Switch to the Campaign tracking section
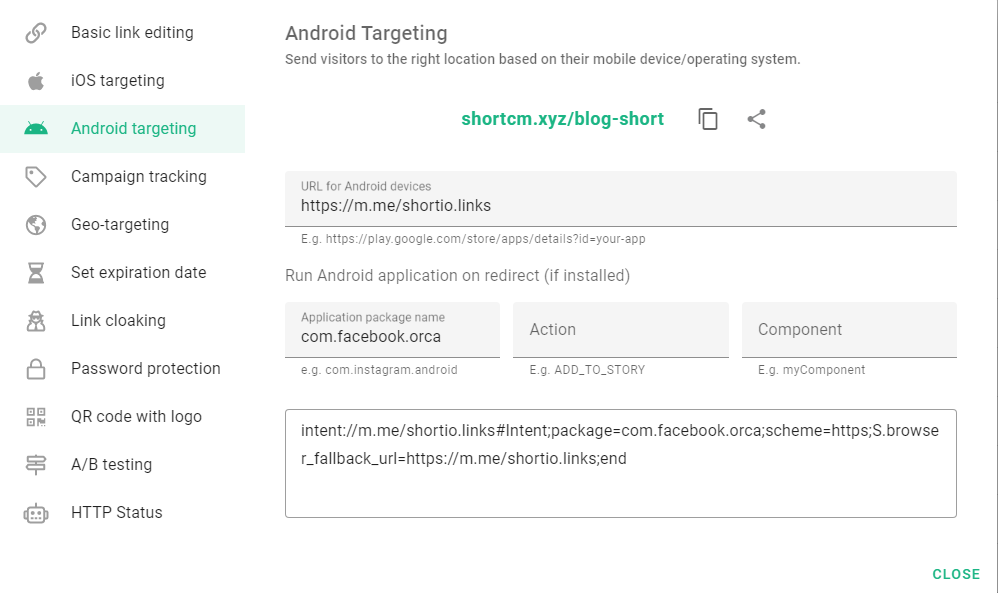Viewport: 998px width, 593px height. click(139, 176)
